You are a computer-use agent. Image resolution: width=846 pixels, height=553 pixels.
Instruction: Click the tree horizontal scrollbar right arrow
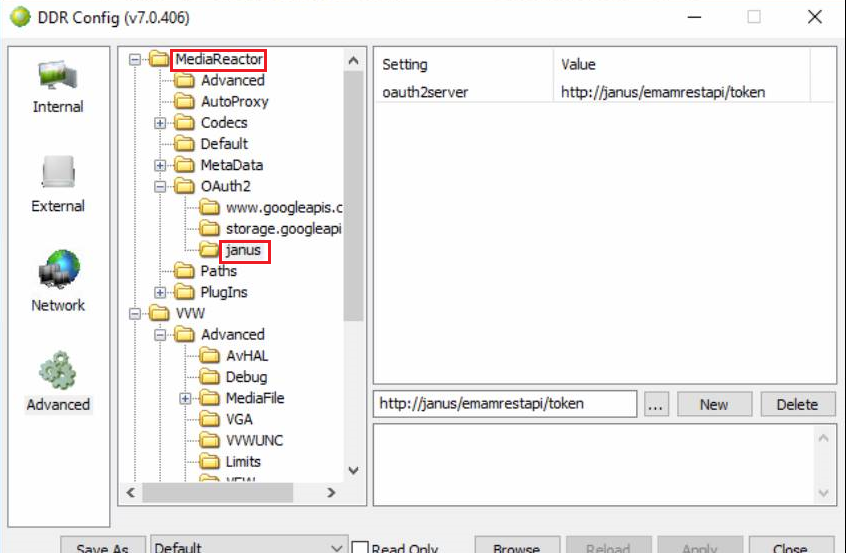point(331,493)
